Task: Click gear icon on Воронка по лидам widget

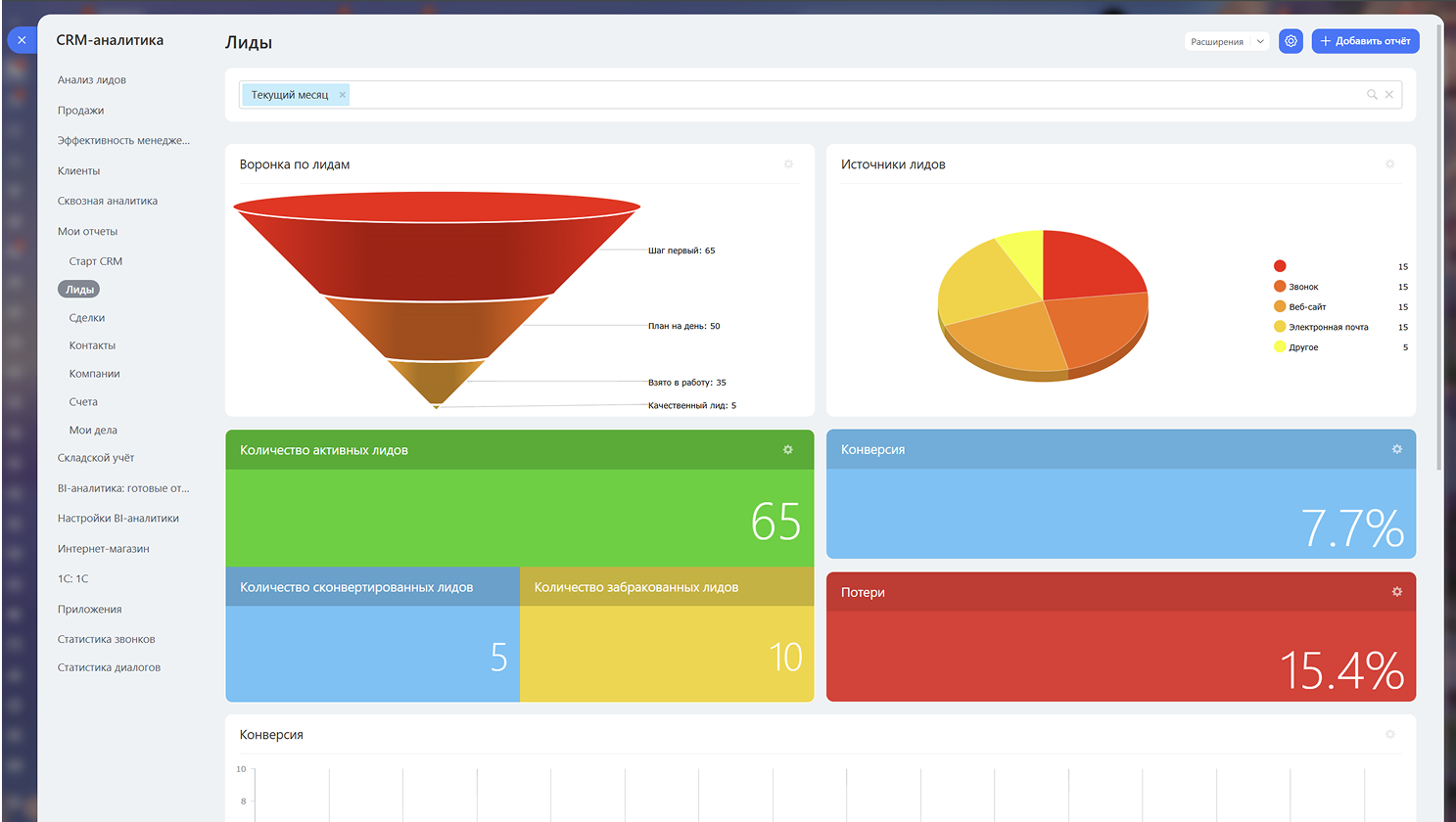Action: 788,164
